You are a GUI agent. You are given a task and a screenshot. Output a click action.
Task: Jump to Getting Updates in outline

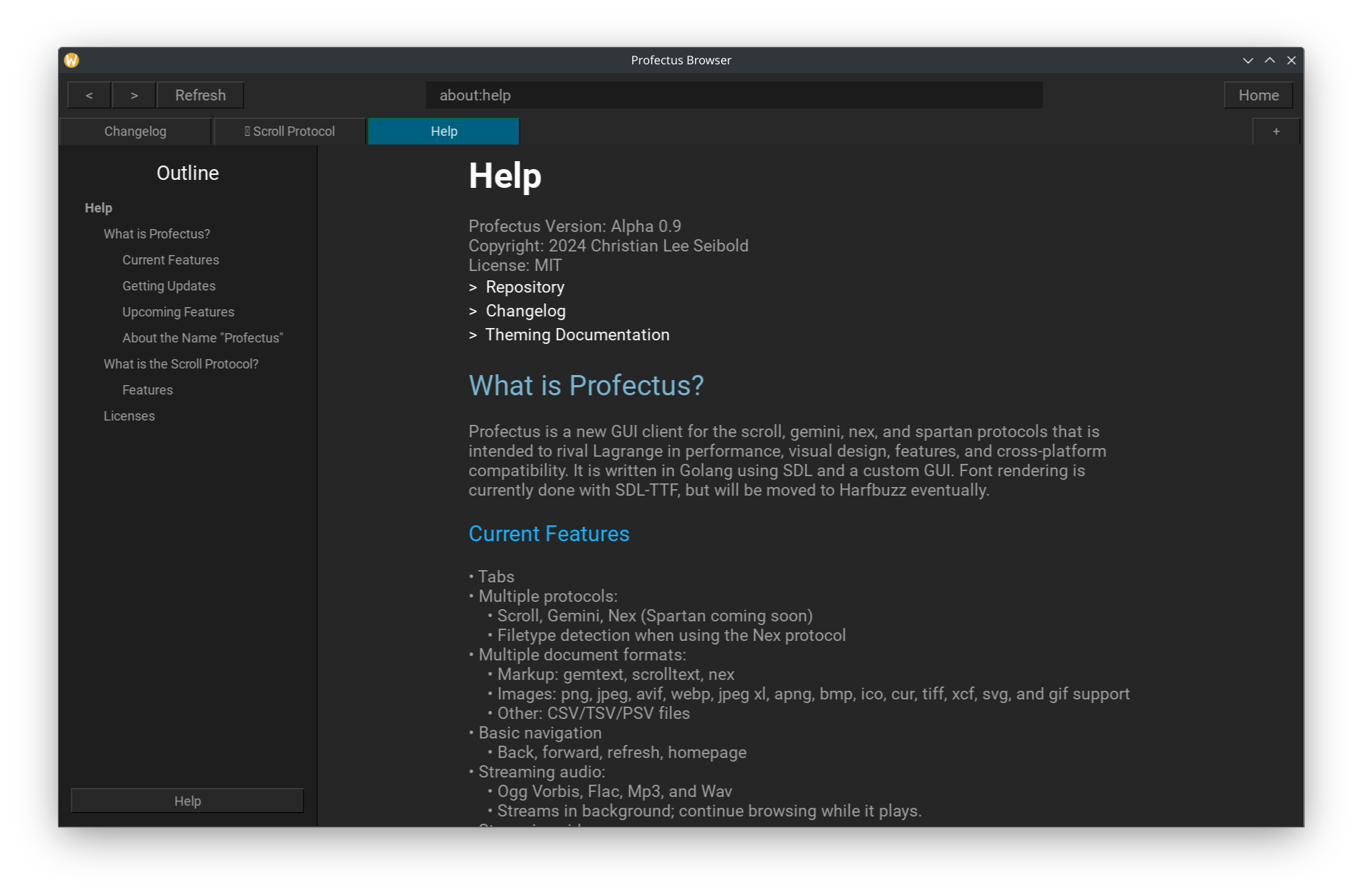click(x=168, y=286)
